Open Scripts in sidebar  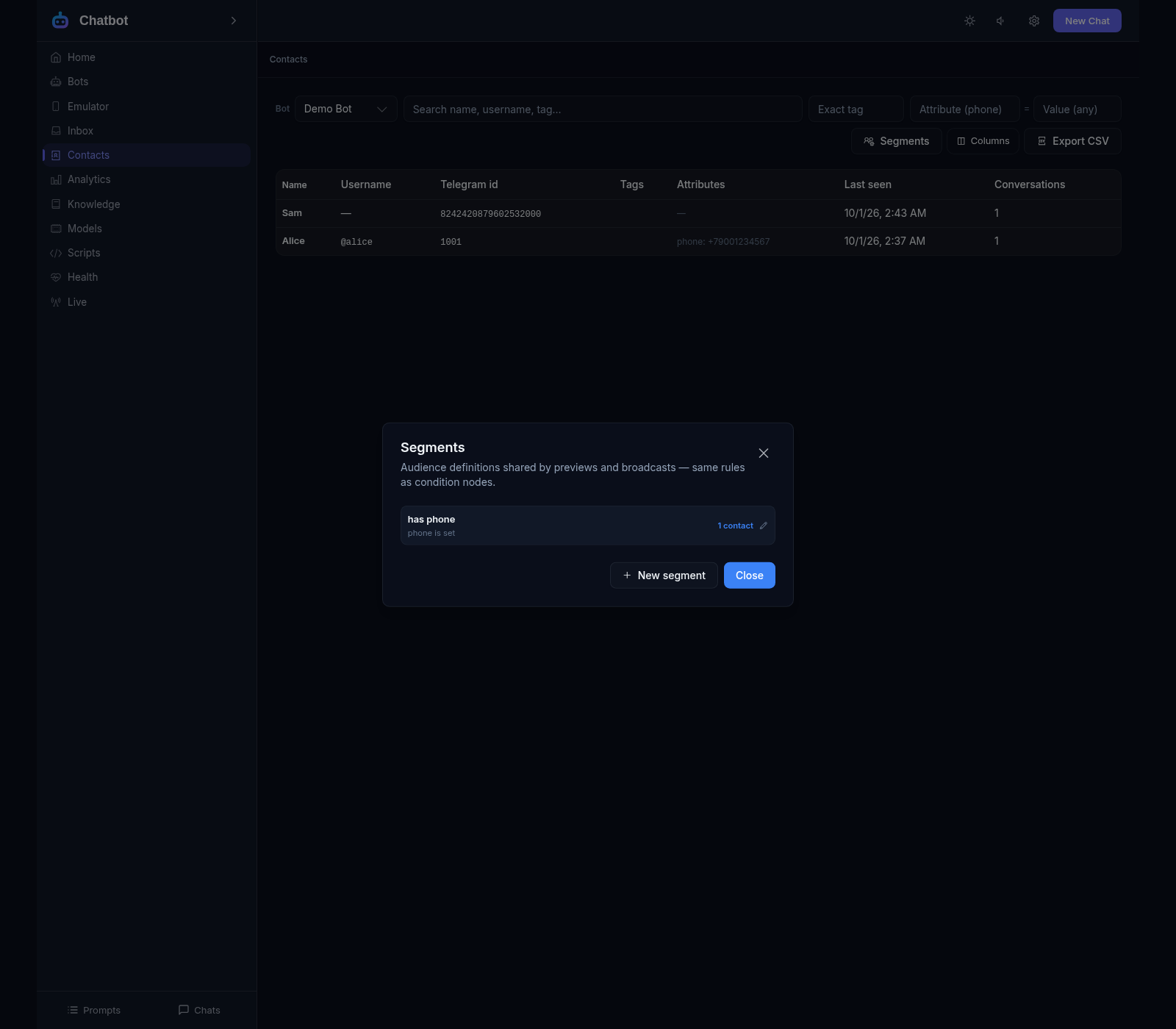pyautogui.click(x=146, y=253)
